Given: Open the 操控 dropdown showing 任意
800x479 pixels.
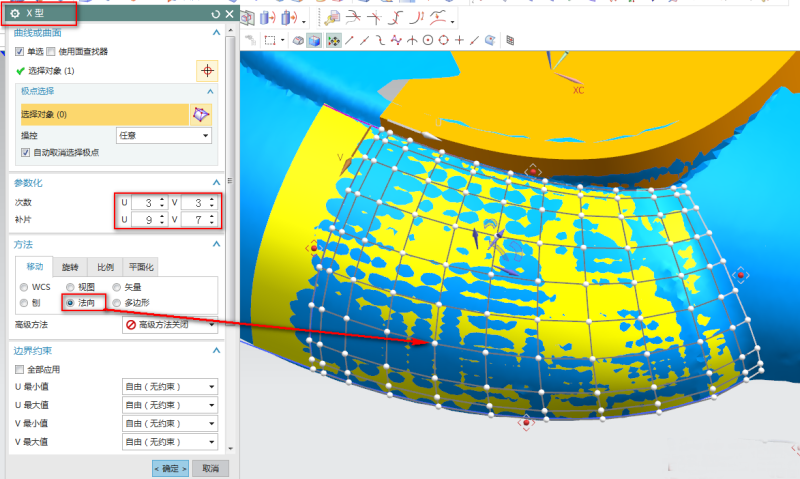Looking at the screenshot, I should (163, 135).
